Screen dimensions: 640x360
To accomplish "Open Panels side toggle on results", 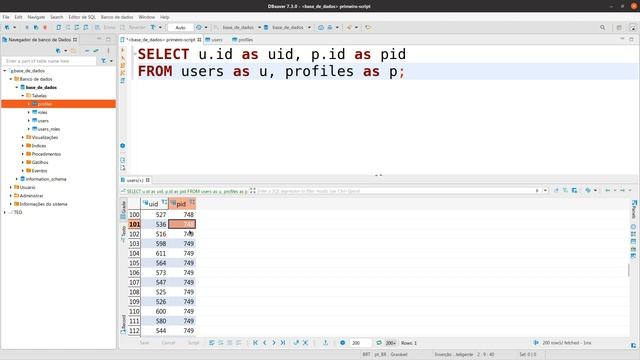I will pos(634,209).
